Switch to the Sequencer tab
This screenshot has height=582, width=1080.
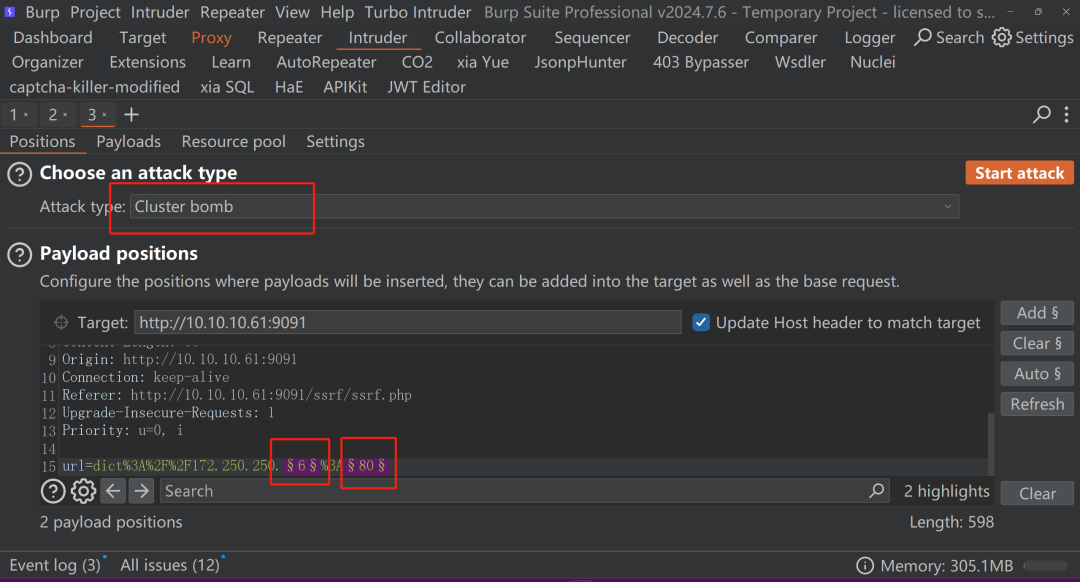[592, 38]
